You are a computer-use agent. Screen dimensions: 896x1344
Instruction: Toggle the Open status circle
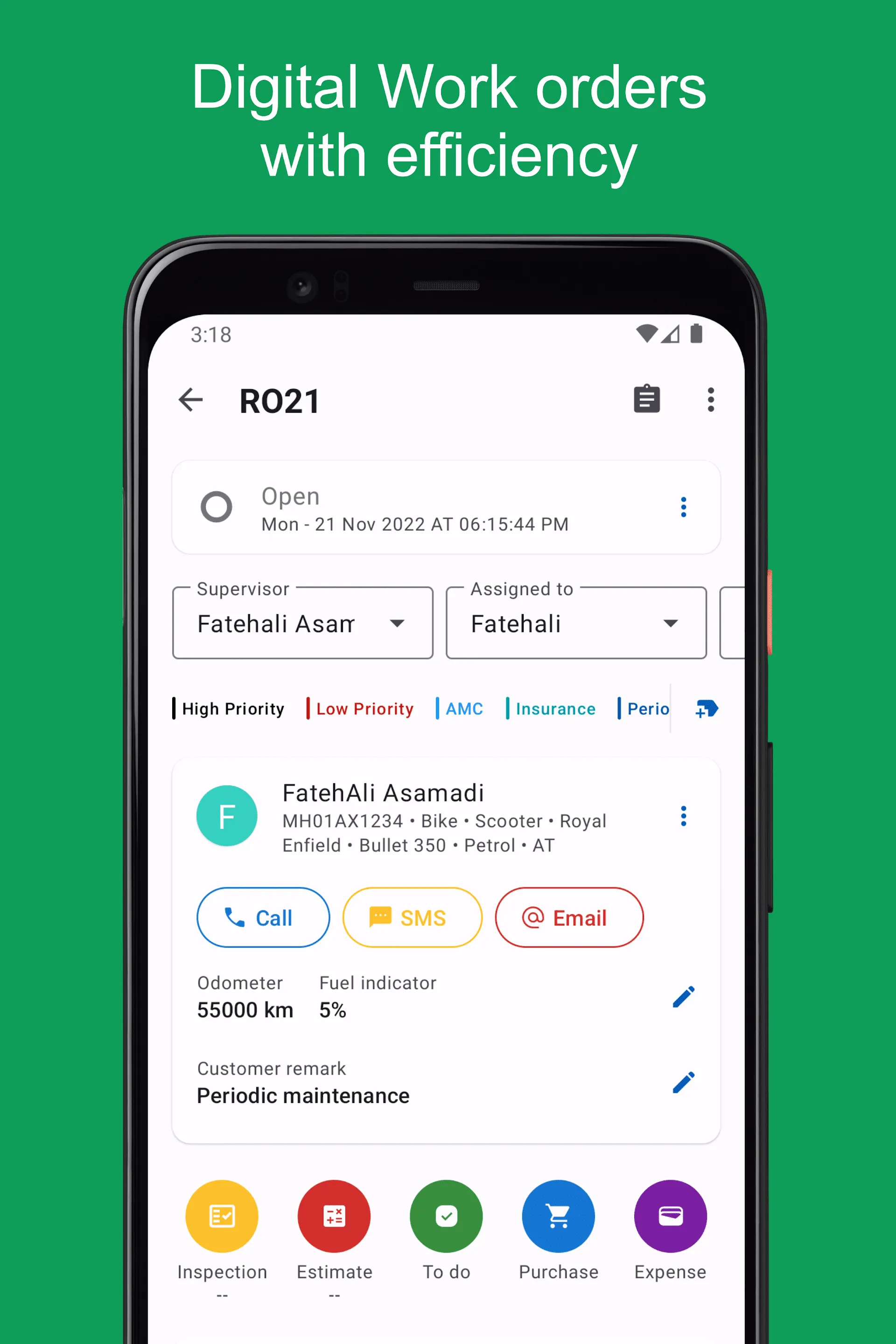[215, 507]
